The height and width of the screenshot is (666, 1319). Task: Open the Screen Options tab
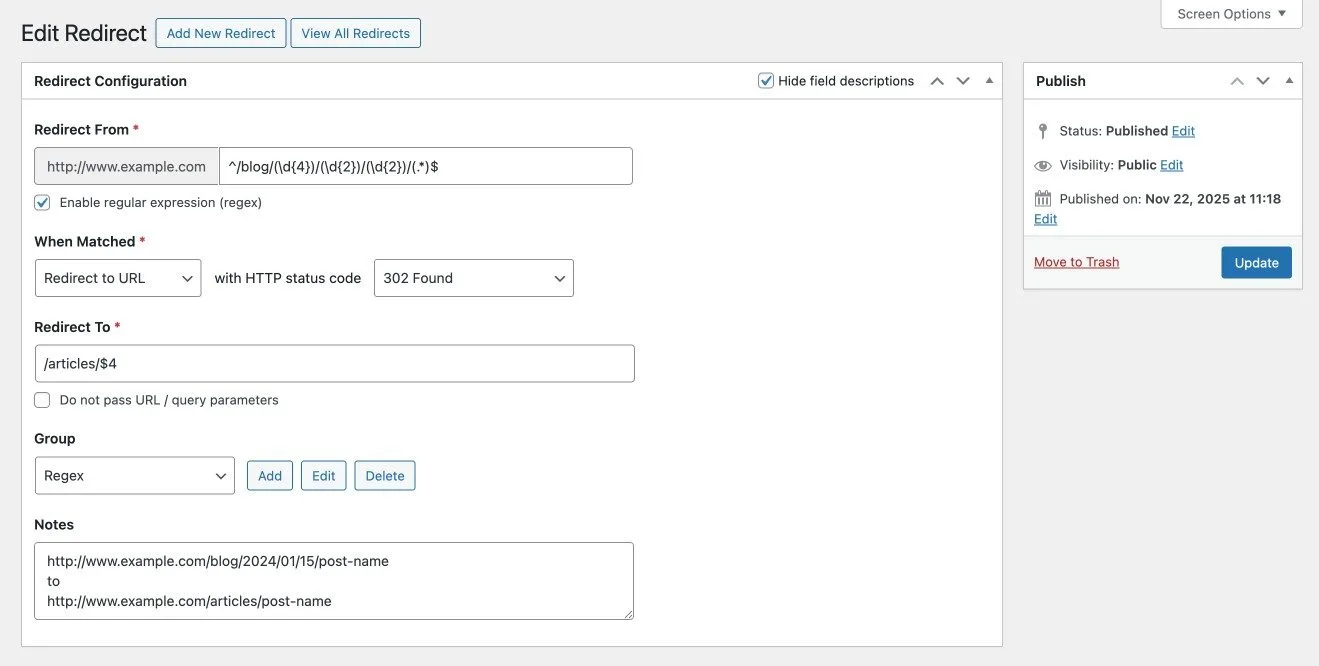coord(1231,14)
